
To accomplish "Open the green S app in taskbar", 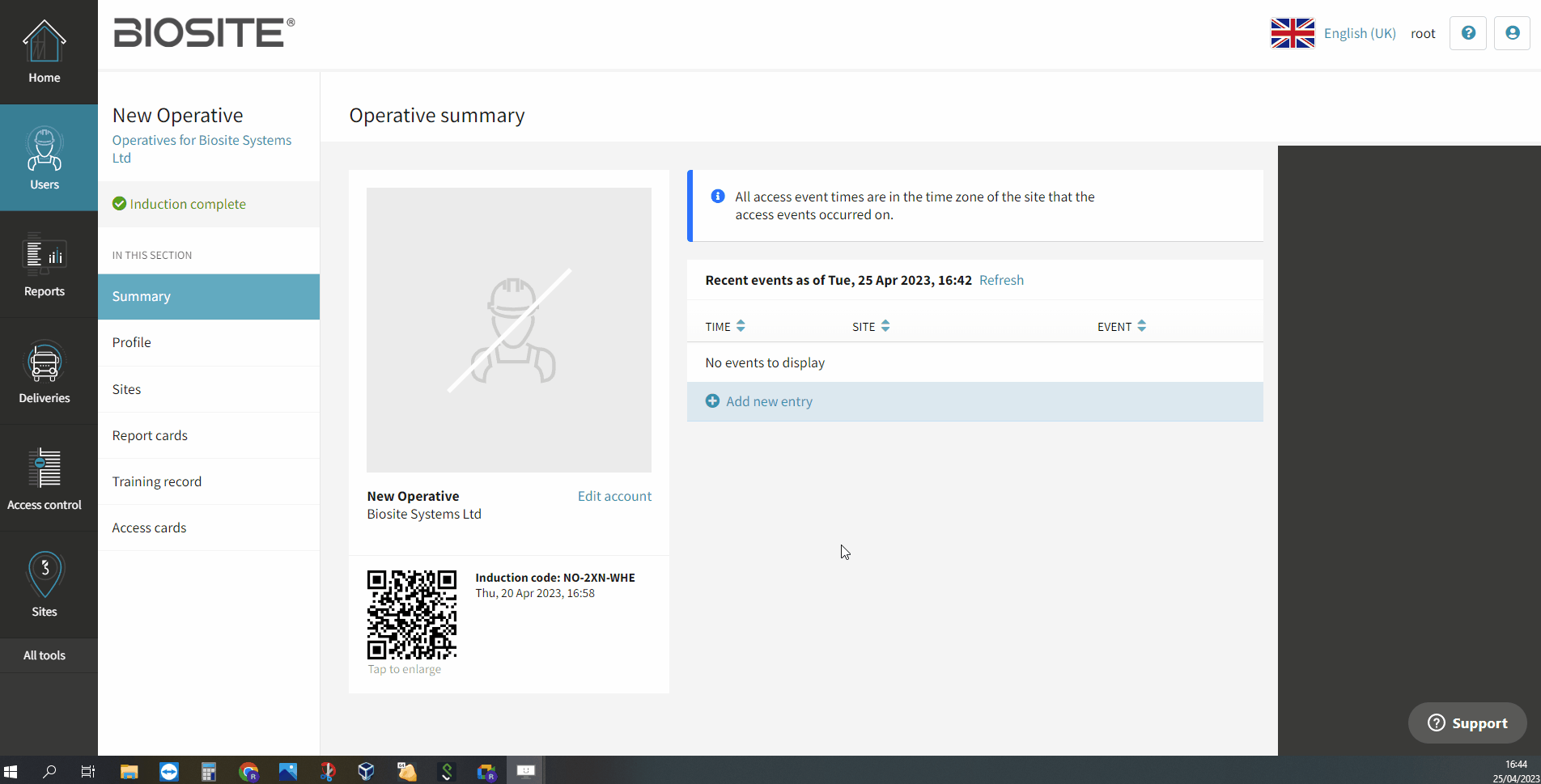I will [446, 771].
